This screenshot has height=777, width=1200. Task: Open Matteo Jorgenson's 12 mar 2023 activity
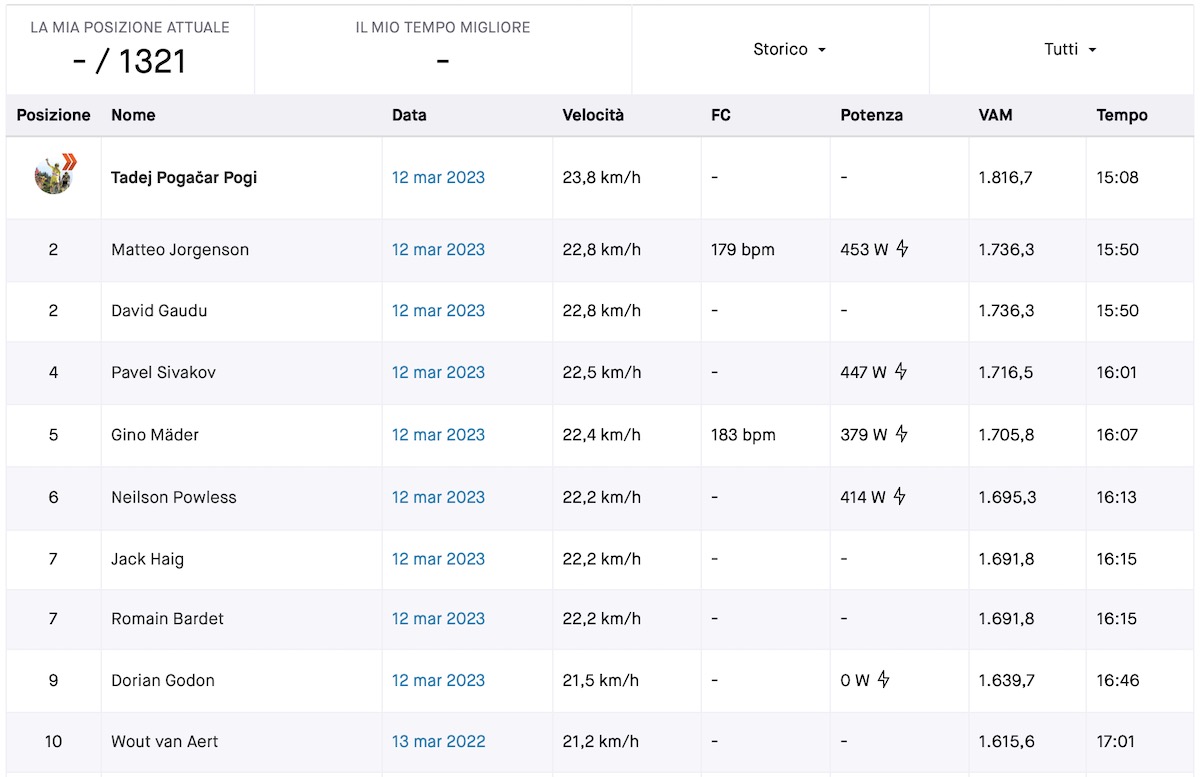click(438, 250)
